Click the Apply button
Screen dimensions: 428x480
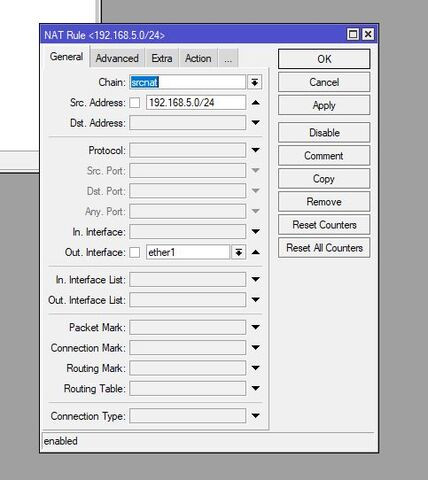tap(324, 105)
